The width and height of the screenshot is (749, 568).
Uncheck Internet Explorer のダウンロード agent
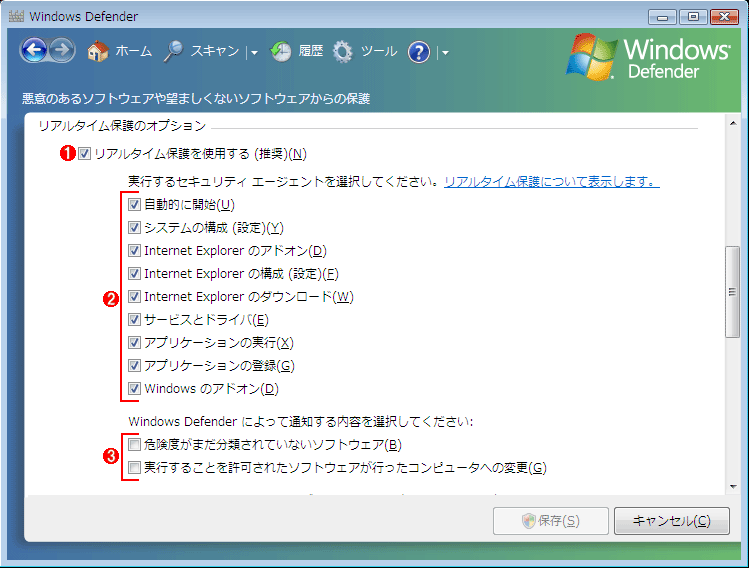[x=134, y=296]
